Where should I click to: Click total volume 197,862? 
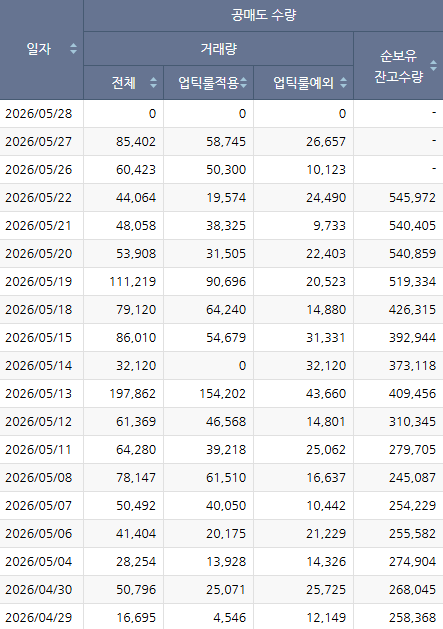coord(133,394)
